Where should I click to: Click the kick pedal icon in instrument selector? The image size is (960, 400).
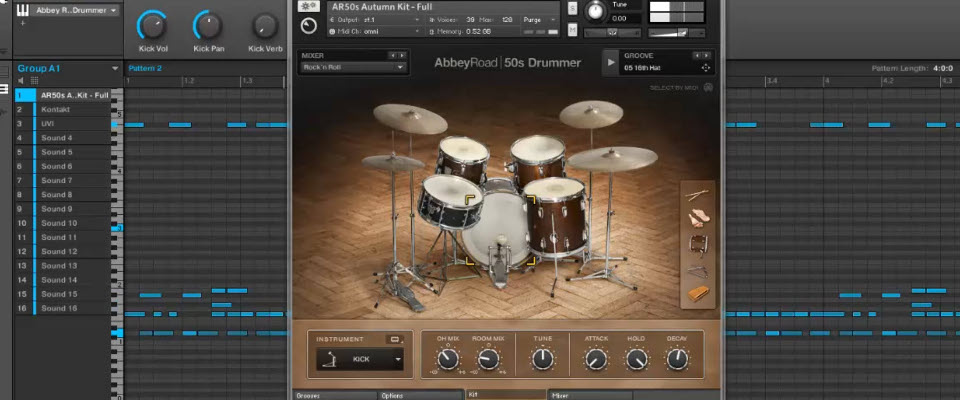click(x=328, y=359)
